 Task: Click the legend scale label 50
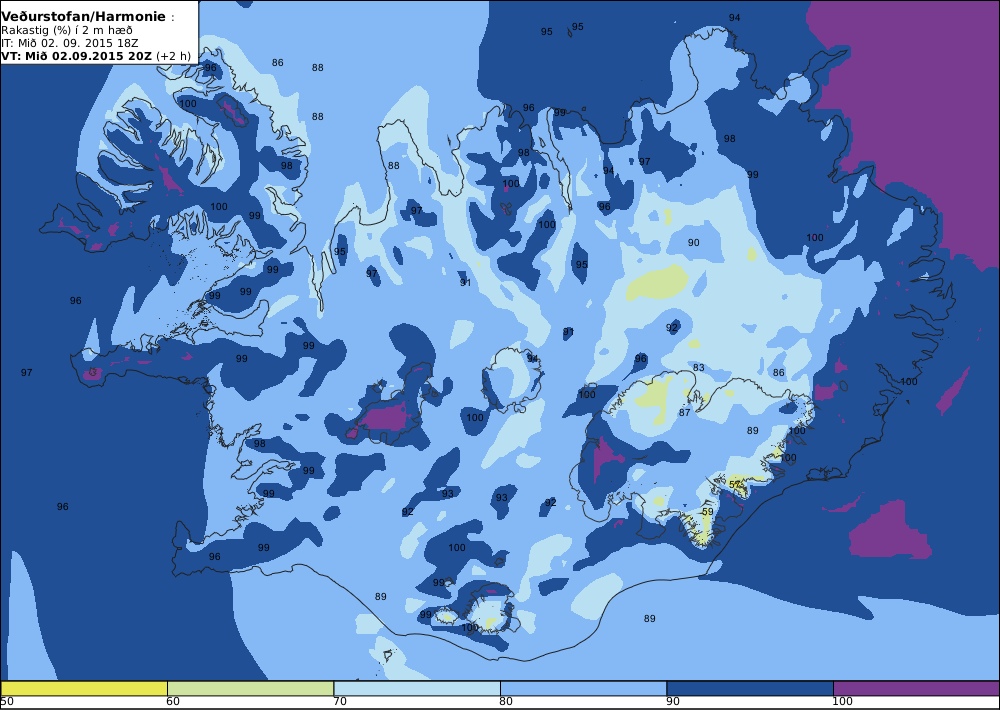(7, 702)
